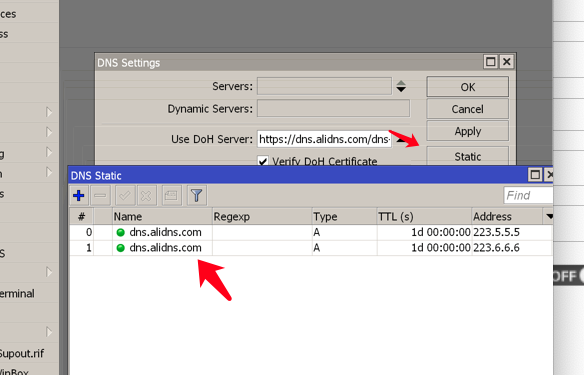Sort by the TTL (s) column header
Screen dimensions: 584x375
point(424,216)
